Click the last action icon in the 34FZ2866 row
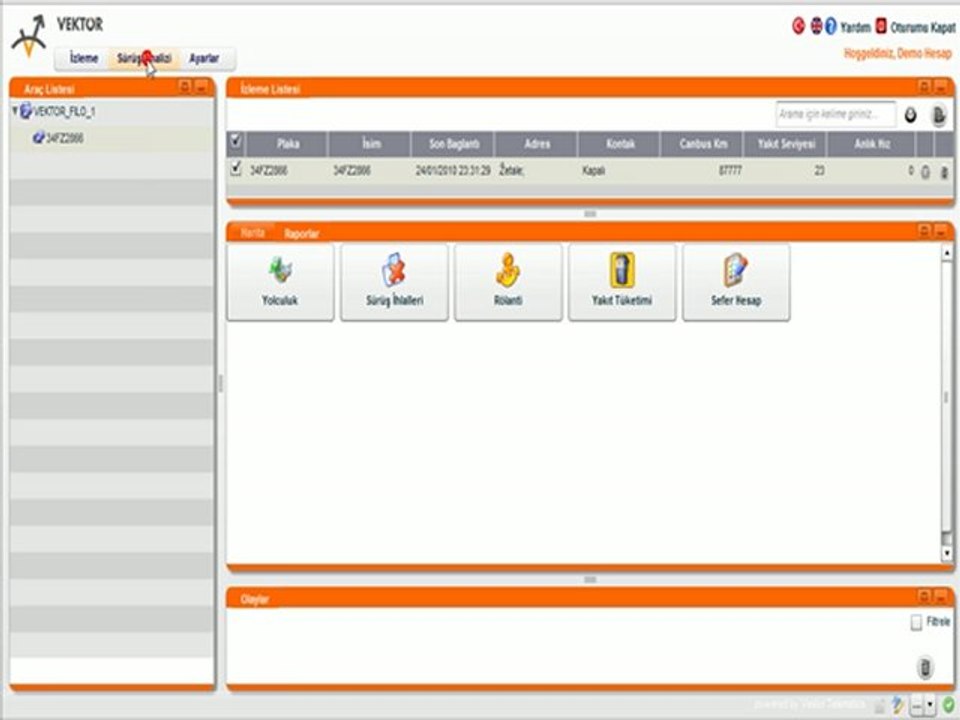The image size is (960, 720). (944, 172)
